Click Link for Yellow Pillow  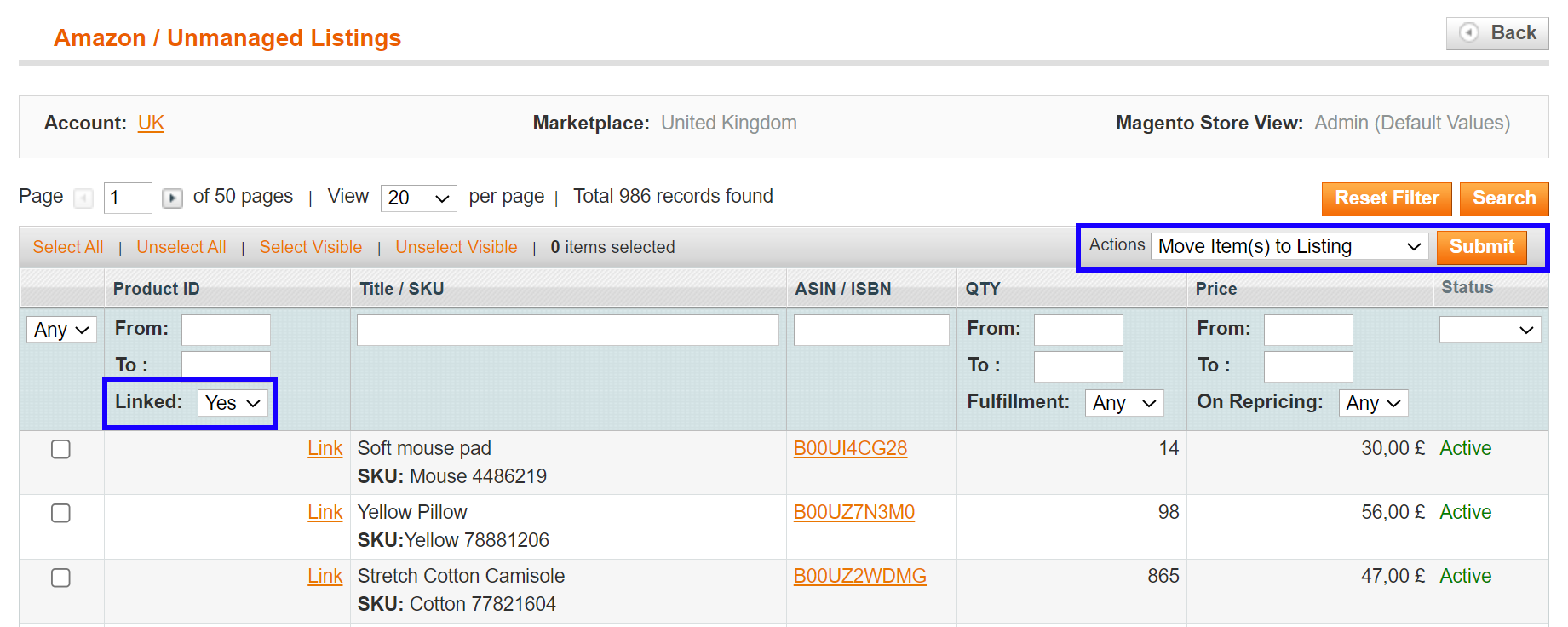325,512
